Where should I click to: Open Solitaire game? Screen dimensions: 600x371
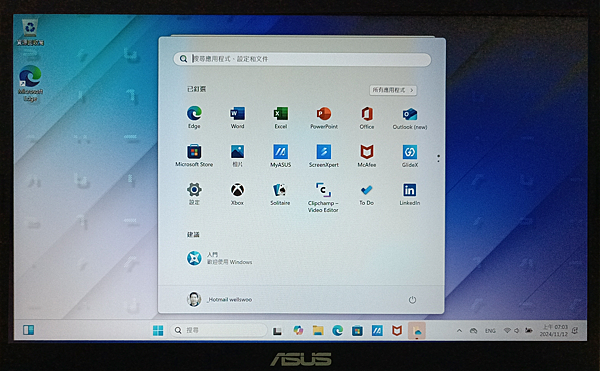click(280, 193)
